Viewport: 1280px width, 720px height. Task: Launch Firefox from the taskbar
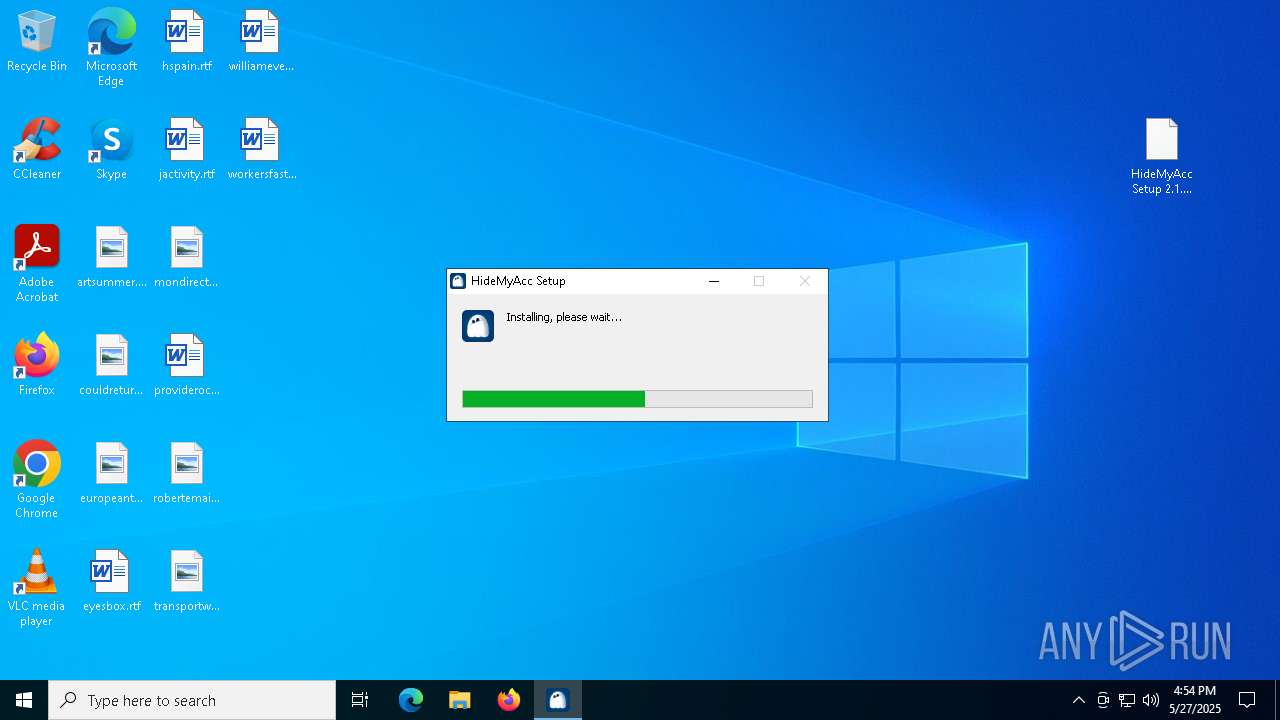tap(509, 700)
